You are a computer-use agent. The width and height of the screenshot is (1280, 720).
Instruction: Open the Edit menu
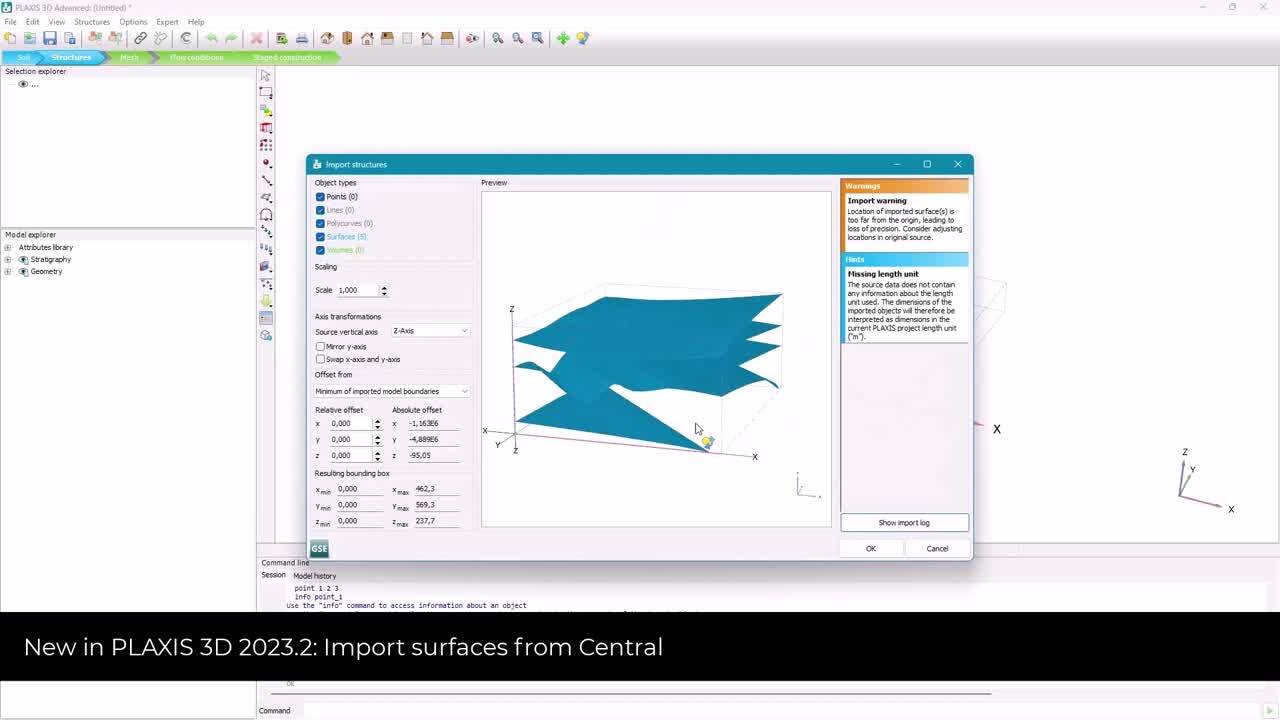pos(33,22)
